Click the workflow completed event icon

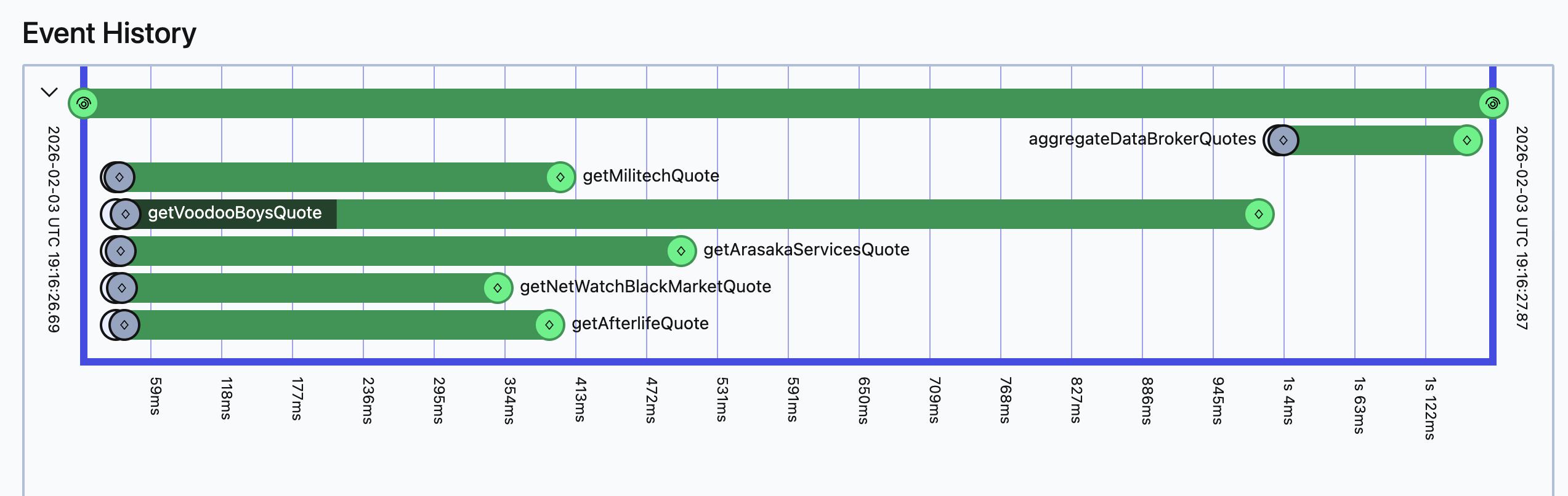(1492, 103)
